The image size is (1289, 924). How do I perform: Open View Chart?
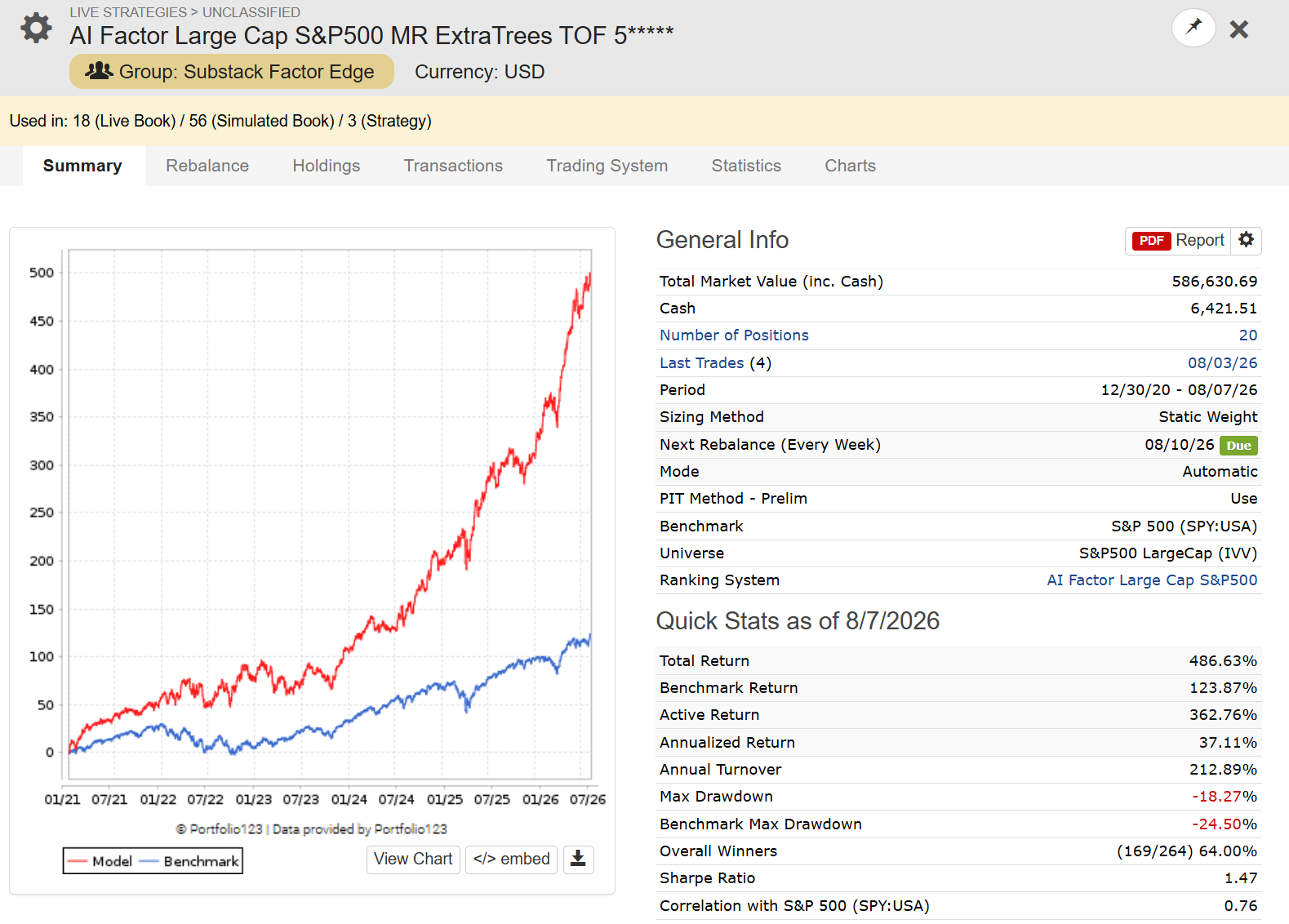413,859
